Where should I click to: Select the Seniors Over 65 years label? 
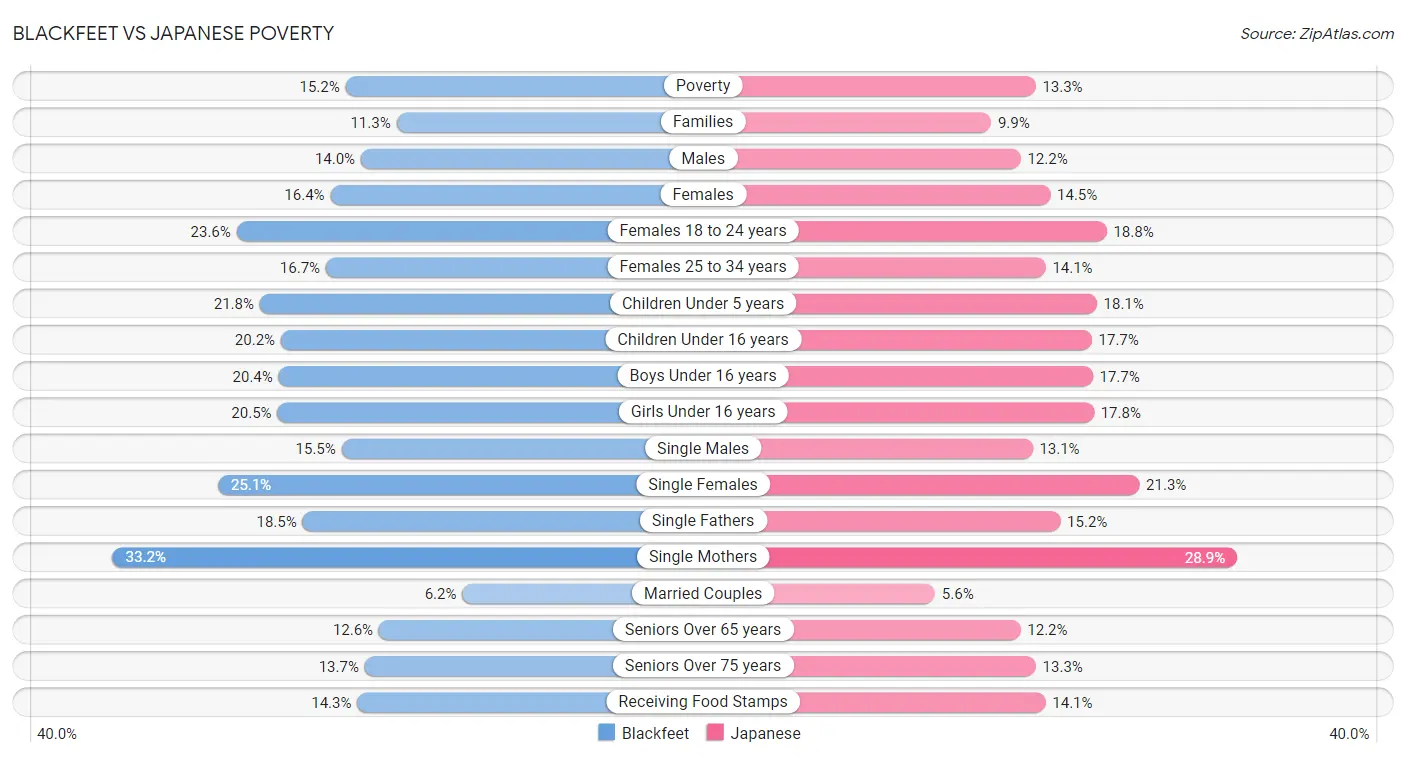pyautogui.click(x=703, y=629)
